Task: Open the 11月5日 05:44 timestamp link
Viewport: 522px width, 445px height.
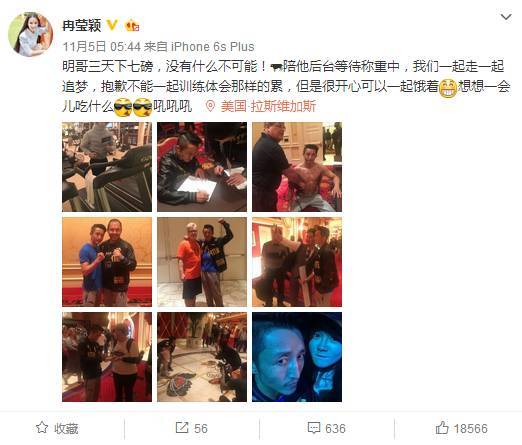Action: [102, 47]
